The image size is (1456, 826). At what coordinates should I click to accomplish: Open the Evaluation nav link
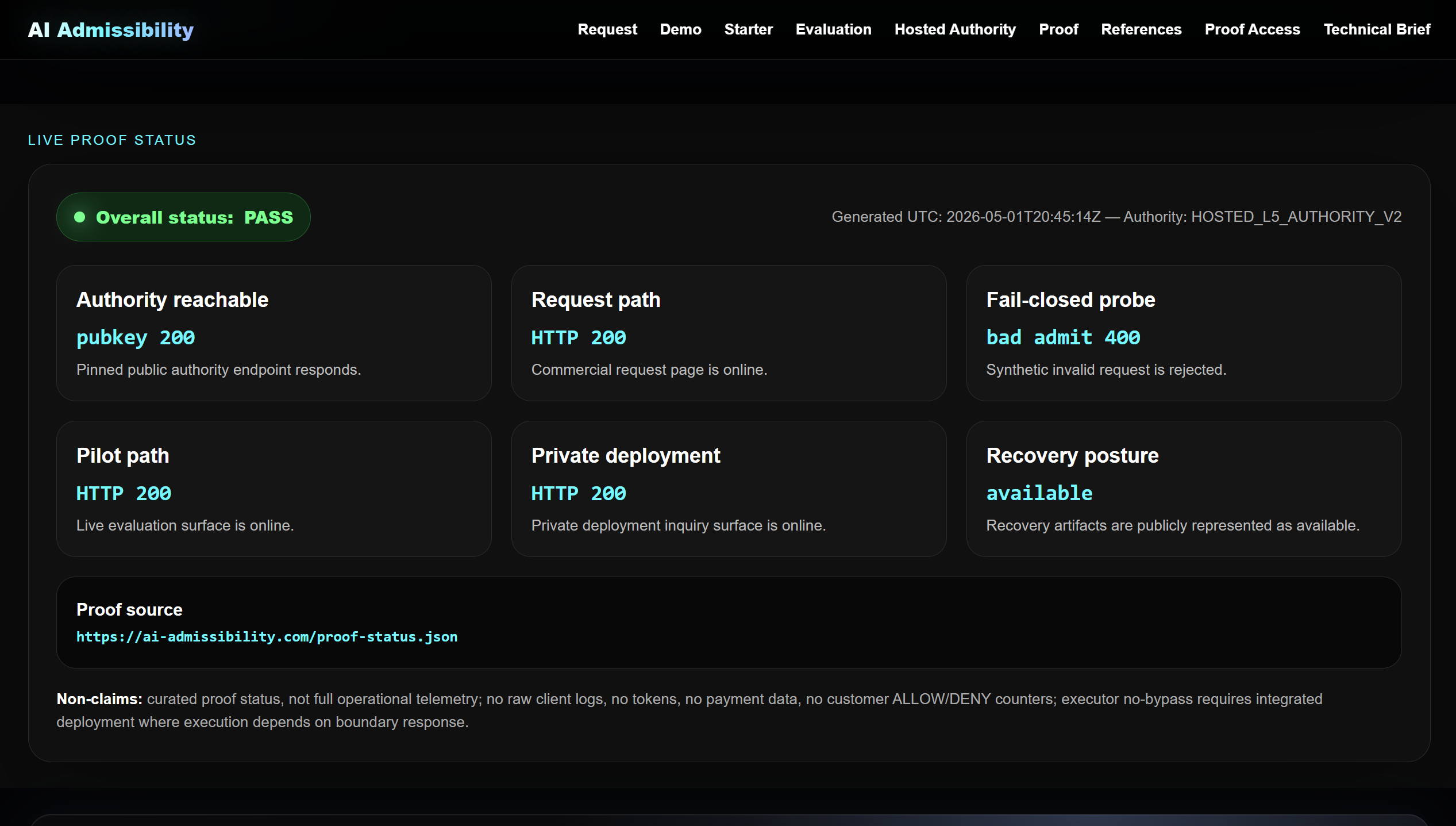pos(833,29)
